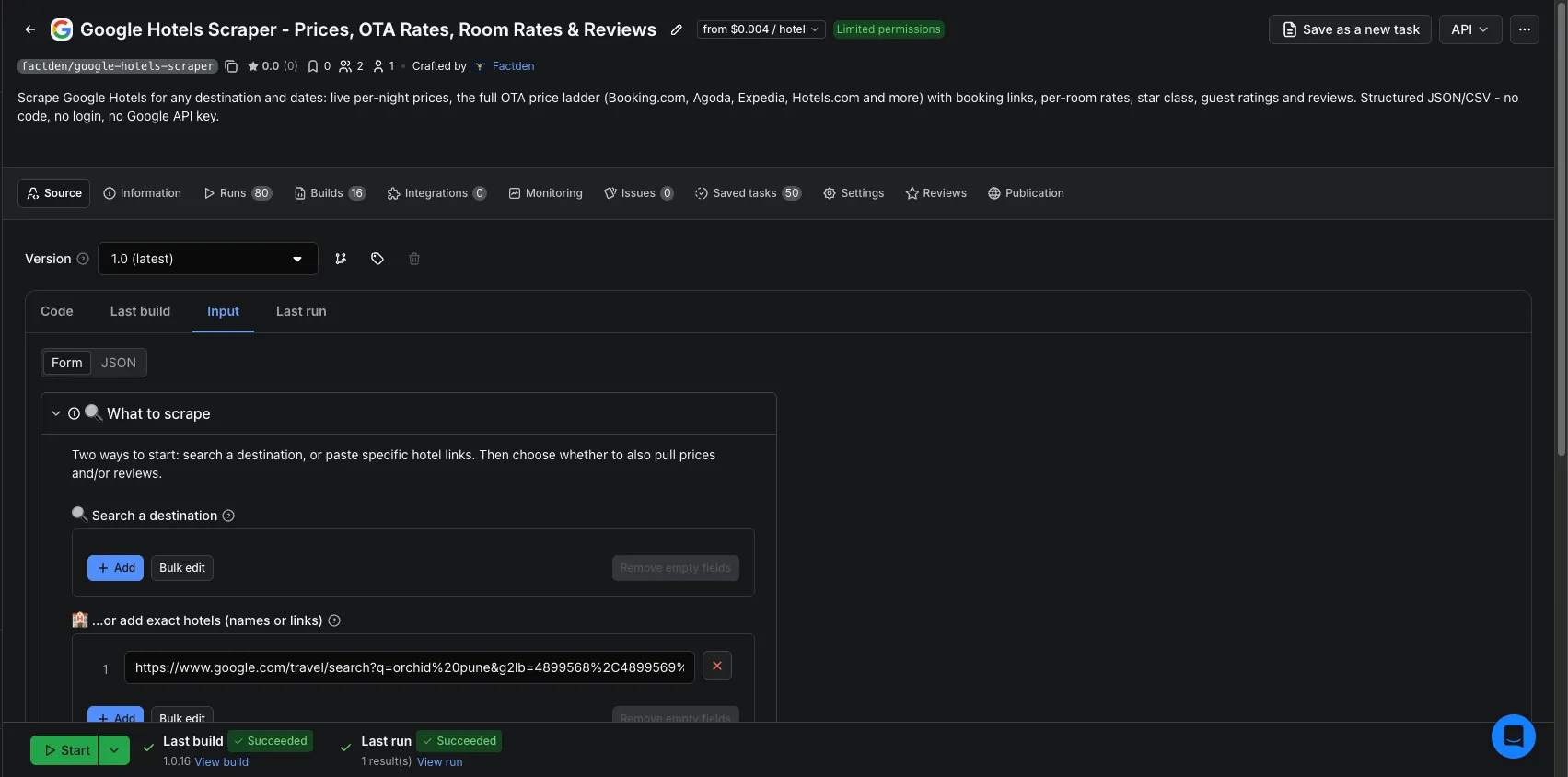Switch input view to JSON
The image size is (1568, 777).
[119, 363]
